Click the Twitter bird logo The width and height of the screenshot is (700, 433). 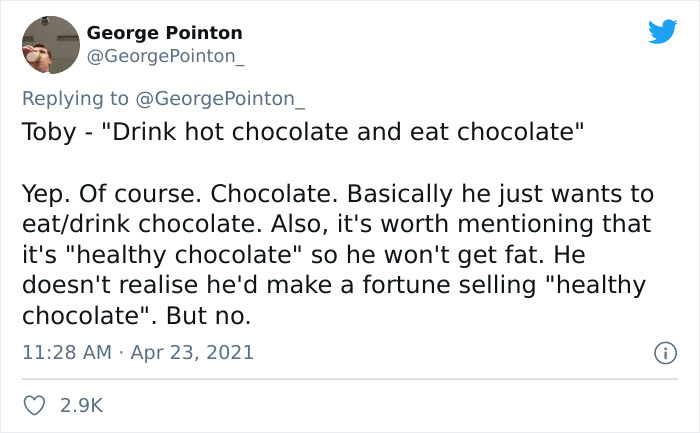tap(661, 33)
